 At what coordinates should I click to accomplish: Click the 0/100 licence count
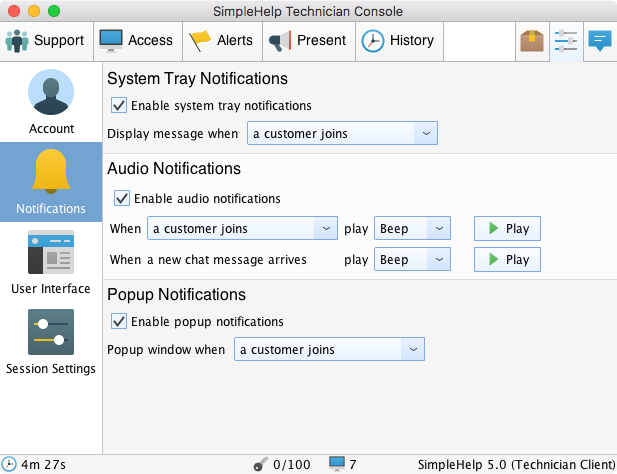coord(292,465)
